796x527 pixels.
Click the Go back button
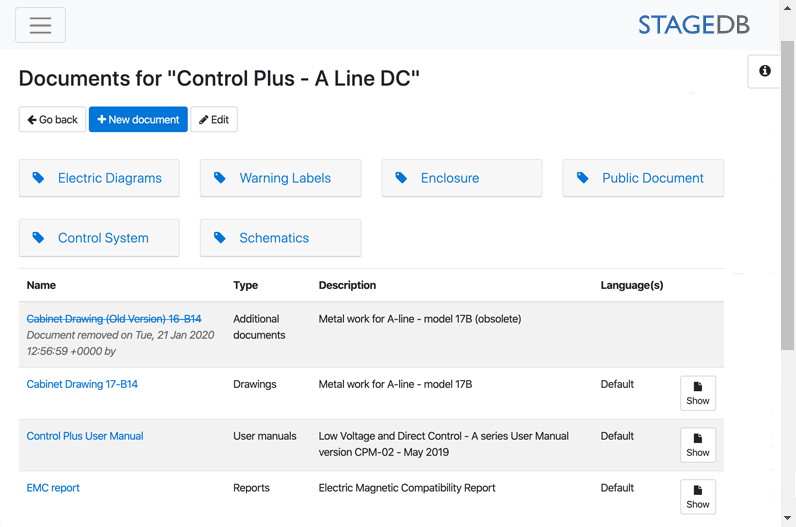[52, 119]
